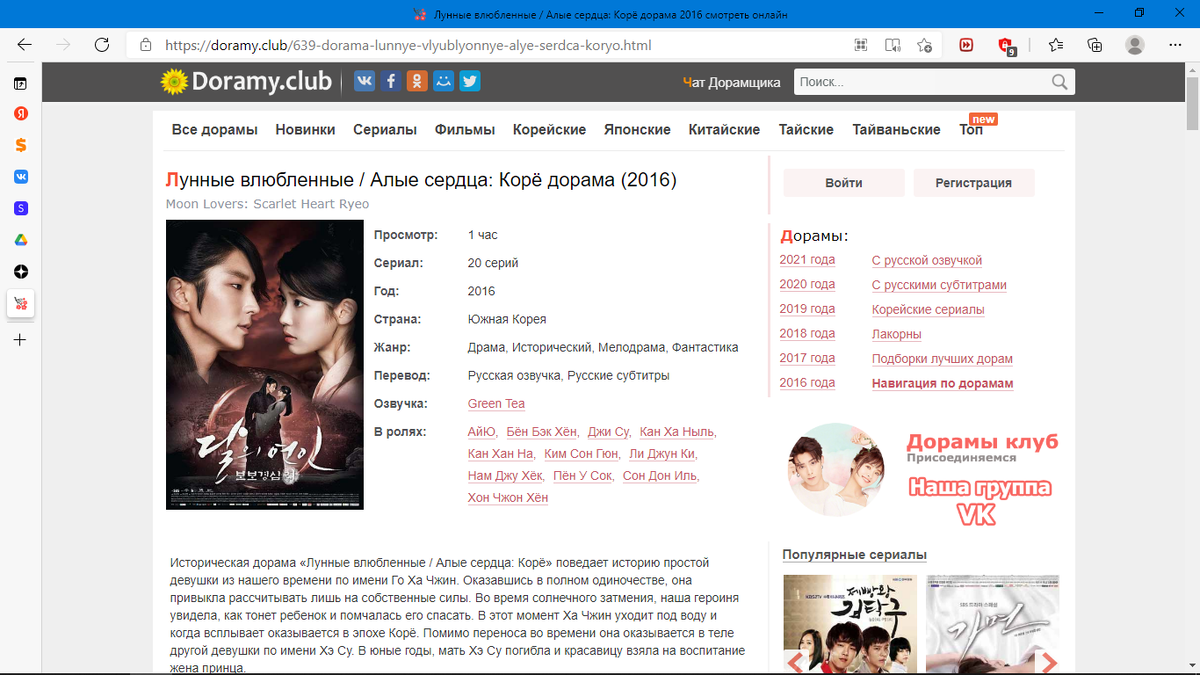Add this page to favorites star icon
Screen dimensions: 1200x675
(x=925, y=45)
